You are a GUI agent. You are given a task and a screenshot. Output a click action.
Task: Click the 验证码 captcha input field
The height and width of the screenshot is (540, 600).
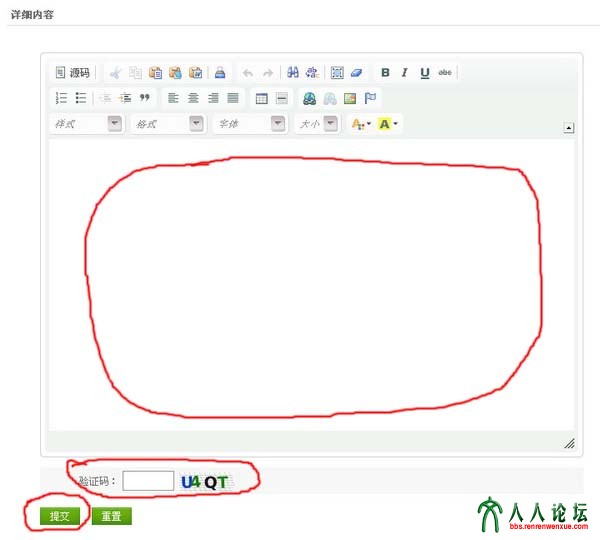click(x=148, y=481)
